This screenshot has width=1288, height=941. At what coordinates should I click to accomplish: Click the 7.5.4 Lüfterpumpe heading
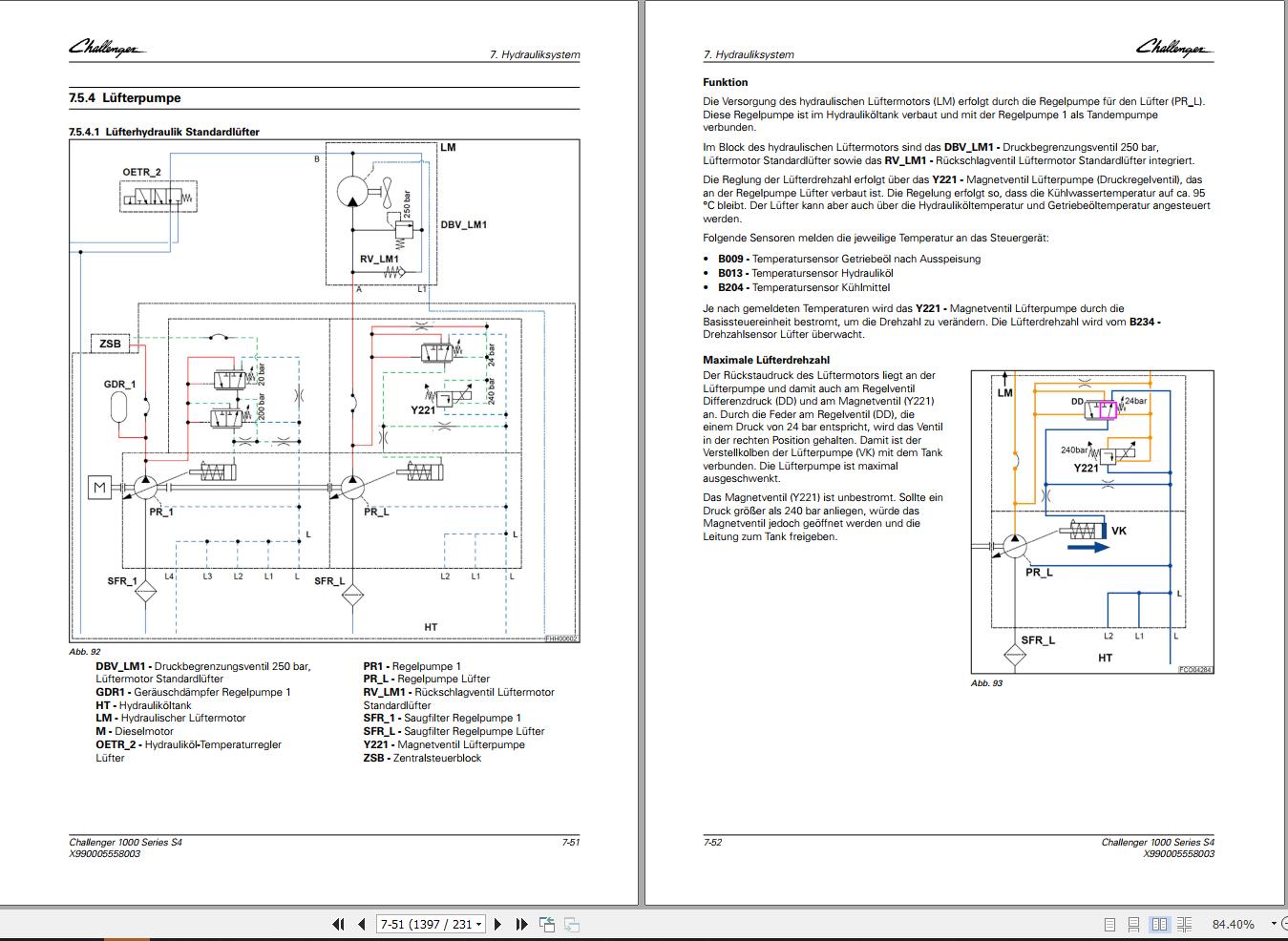click(125, 97)
